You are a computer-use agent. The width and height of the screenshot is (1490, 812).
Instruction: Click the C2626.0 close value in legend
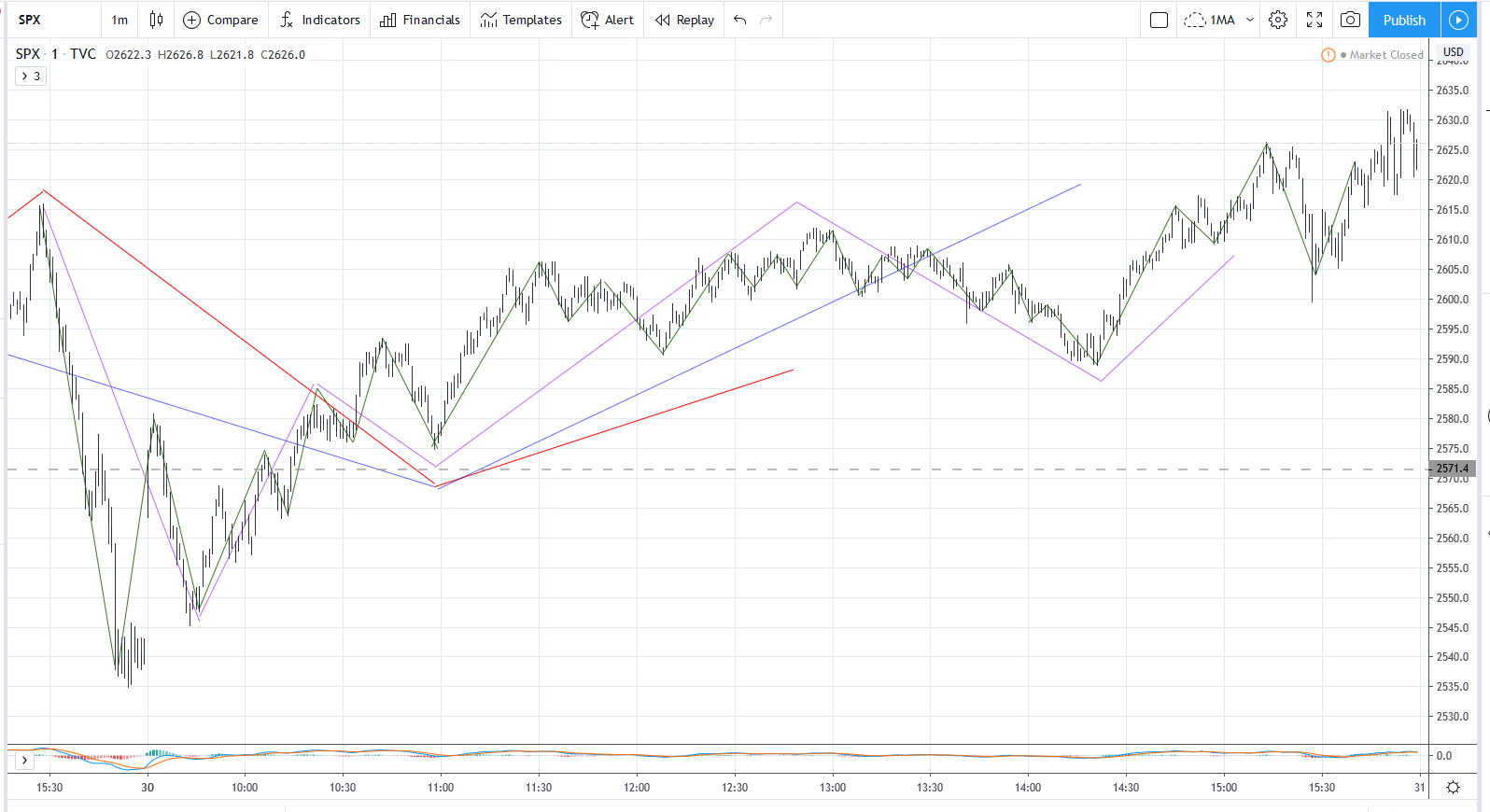click(x=283, y=55)
